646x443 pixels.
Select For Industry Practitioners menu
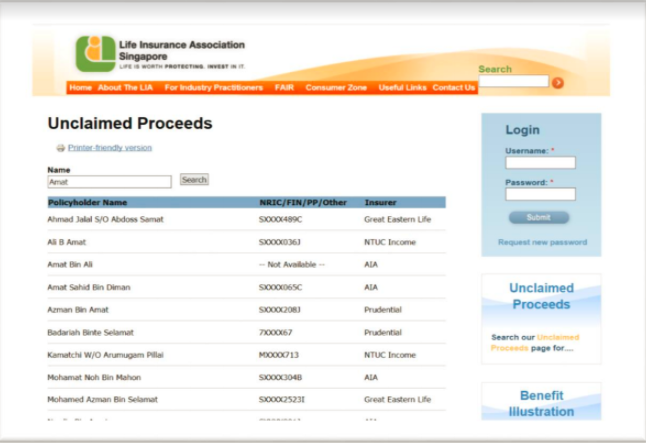[x=214, y=88]
